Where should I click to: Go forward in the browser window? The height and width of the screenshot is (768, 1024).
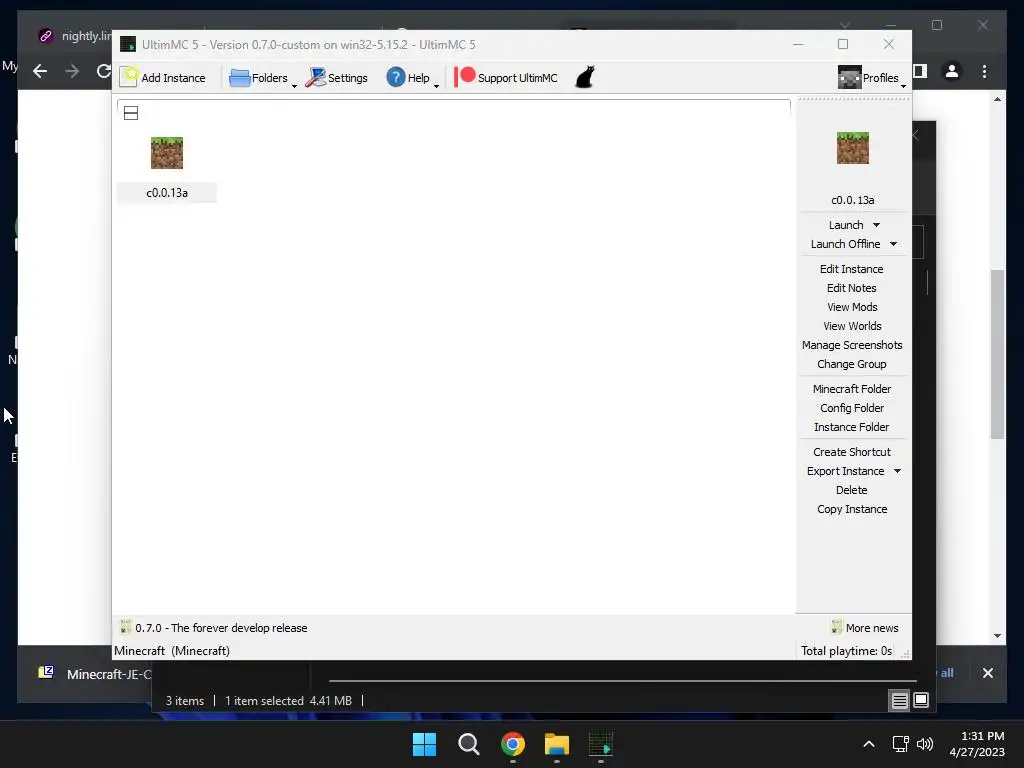72,71
